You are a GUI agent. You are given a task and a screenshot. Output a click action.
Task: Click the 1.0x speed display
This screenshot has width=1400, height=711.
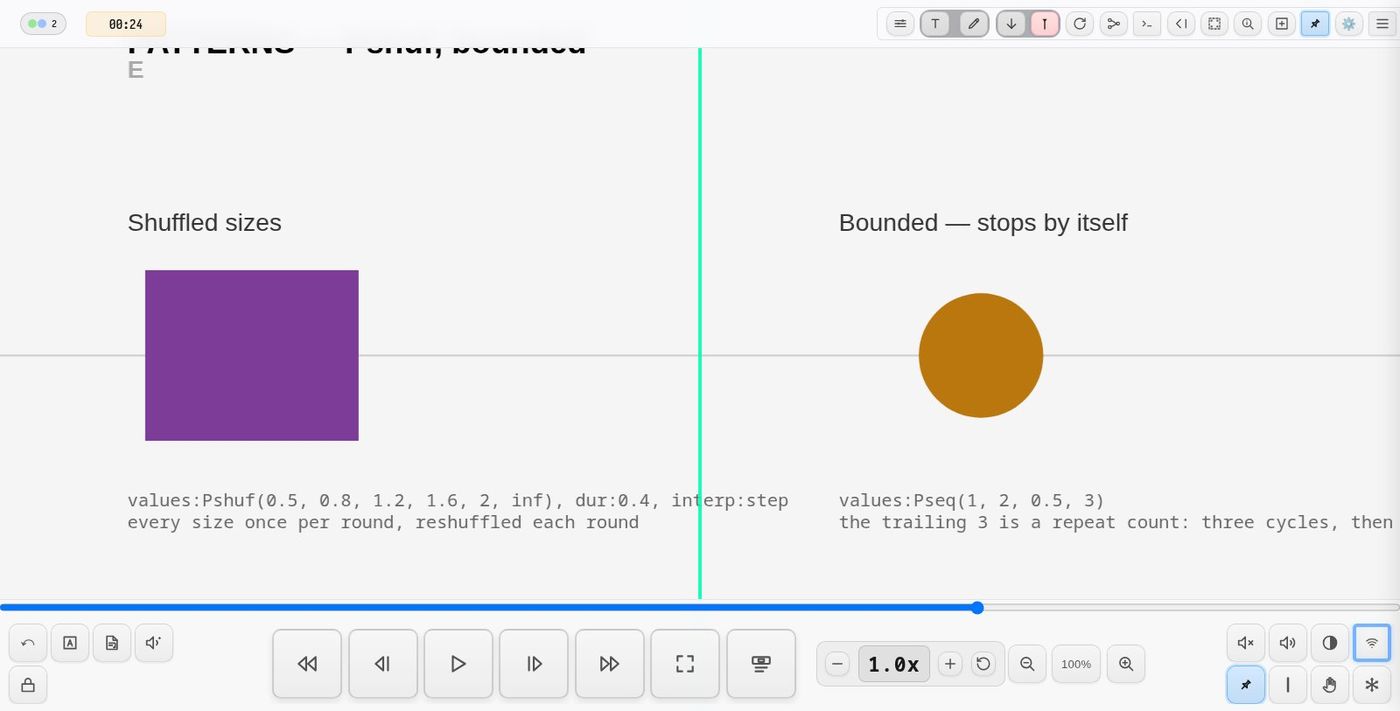click(x=894, y=664)
